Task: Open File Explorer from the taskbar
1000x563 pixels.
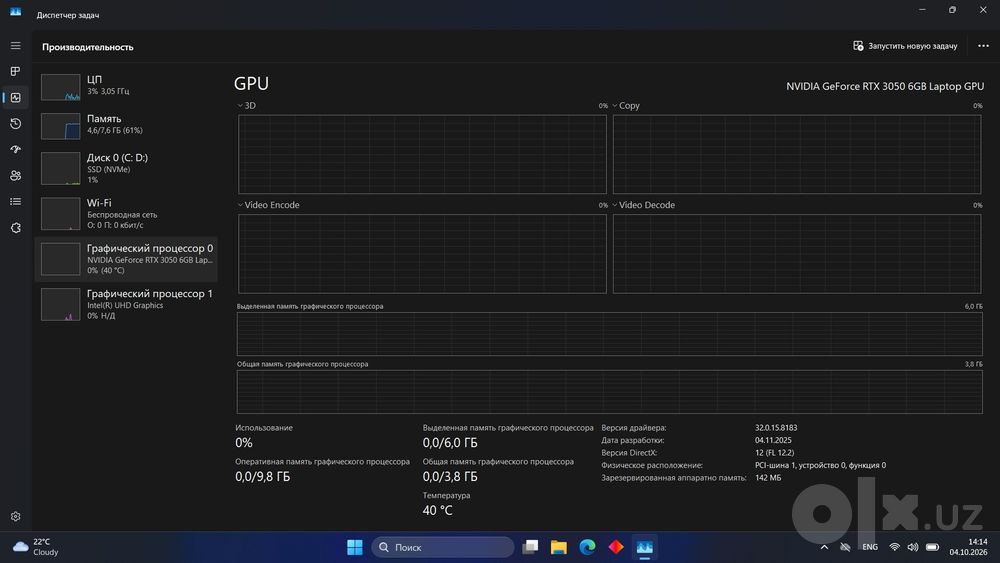Action: coord(559,547)
